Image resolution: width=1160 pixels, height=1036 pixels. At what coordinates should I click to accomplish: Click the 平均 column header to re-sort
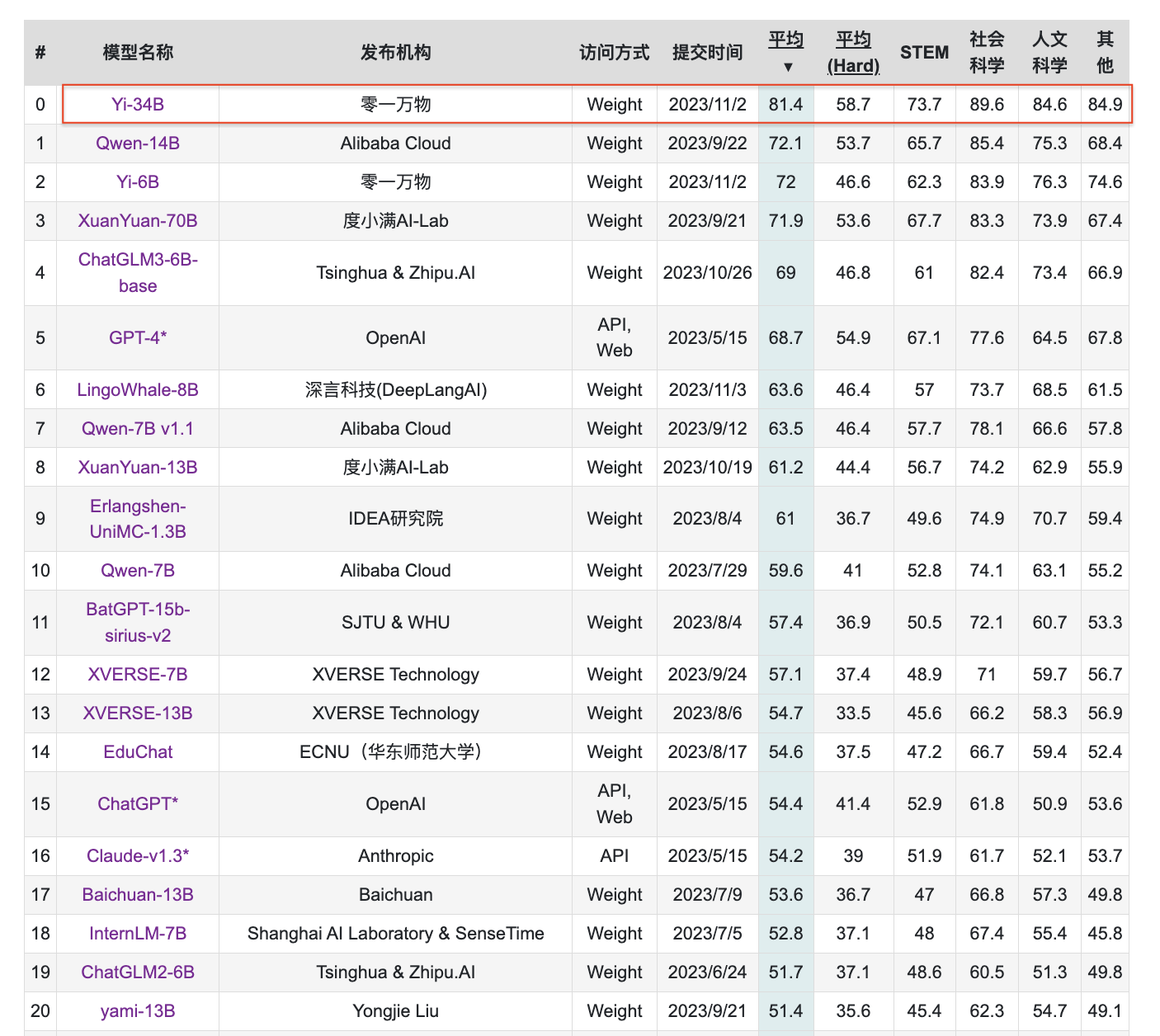coord(785,41)
